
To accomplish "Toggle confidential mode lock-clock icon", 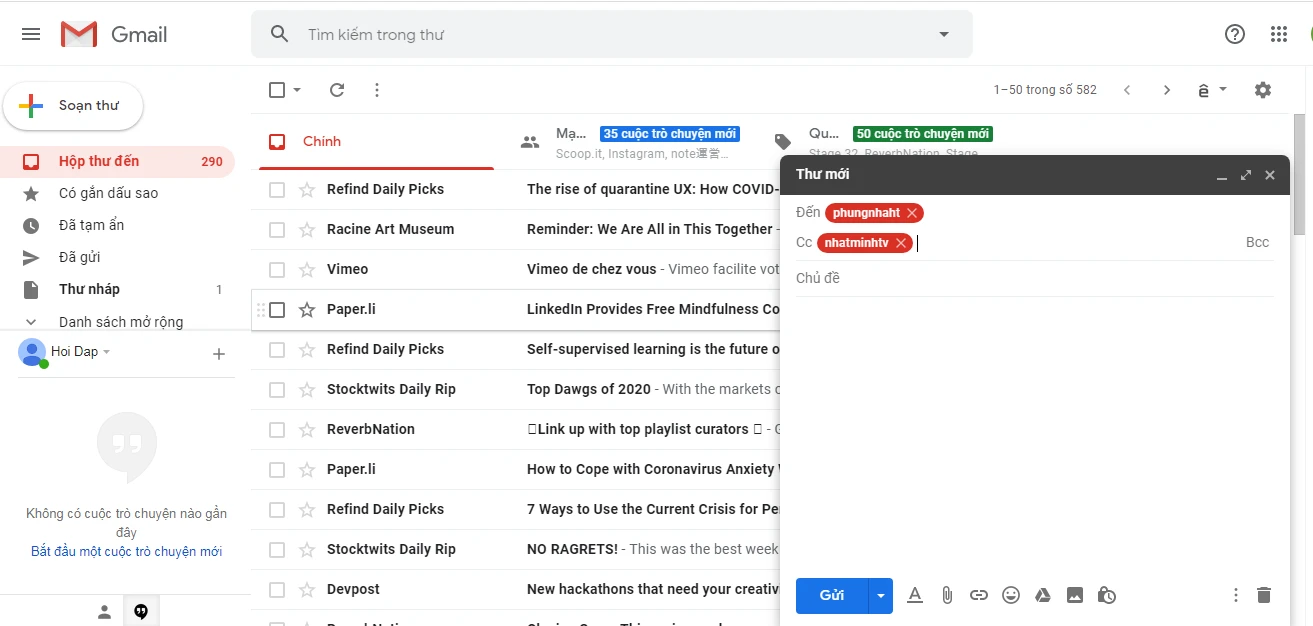I will (1106, 595).
